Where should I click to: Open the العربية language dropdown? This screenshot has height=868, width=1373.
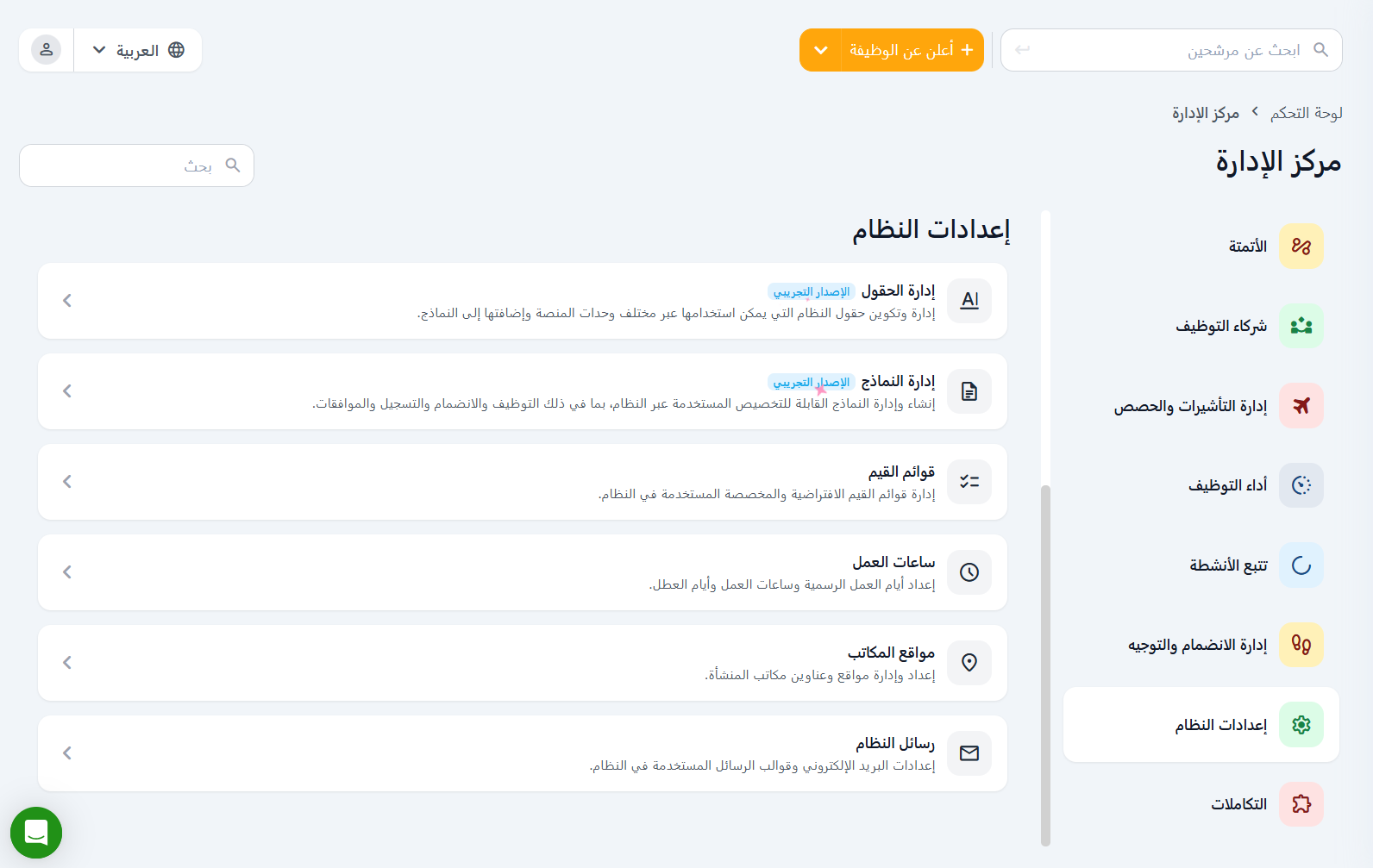(138, 50)
